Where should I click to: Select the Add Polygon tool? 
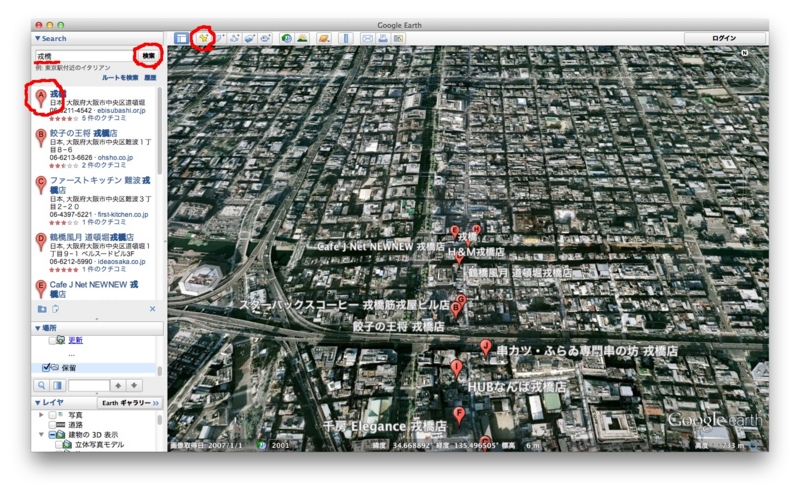click(219, 38)
